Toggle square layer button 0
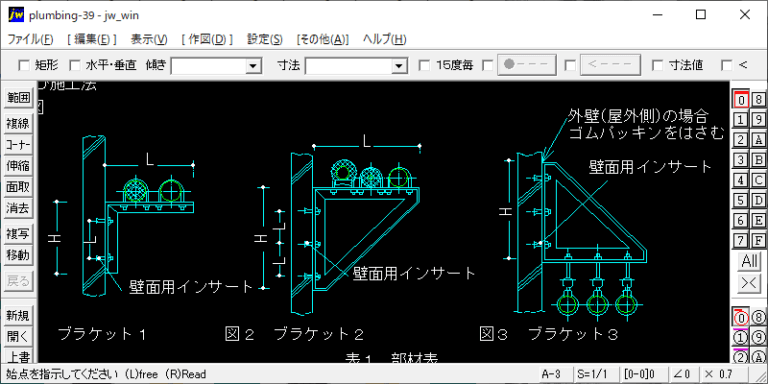This screenshot has height=384, width=768. (x=741, y=99)
